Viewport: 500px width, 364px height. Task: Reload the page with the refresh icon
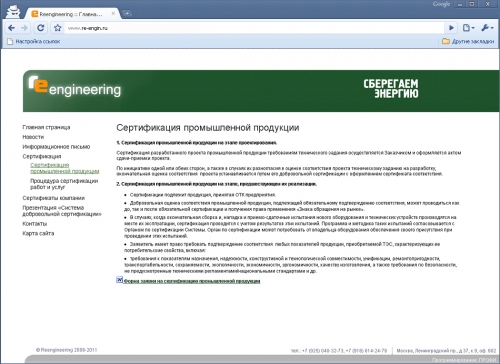click(x=41, y=28)
